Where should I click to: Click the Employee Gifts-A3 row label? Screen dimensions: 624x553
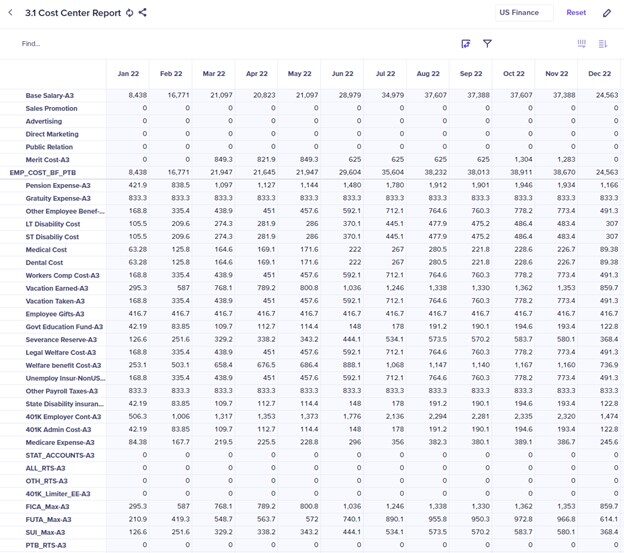(55, 314)
